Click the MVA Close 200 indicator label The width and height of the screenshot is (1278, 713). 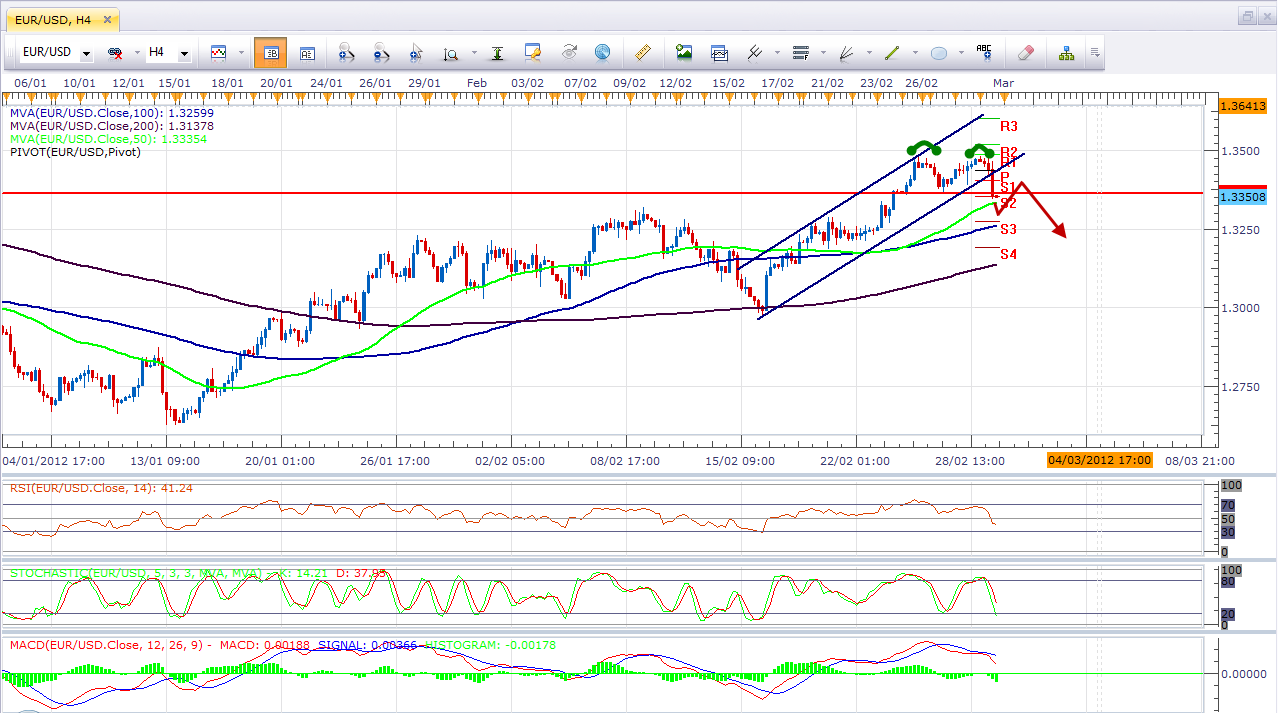point(111,126)
